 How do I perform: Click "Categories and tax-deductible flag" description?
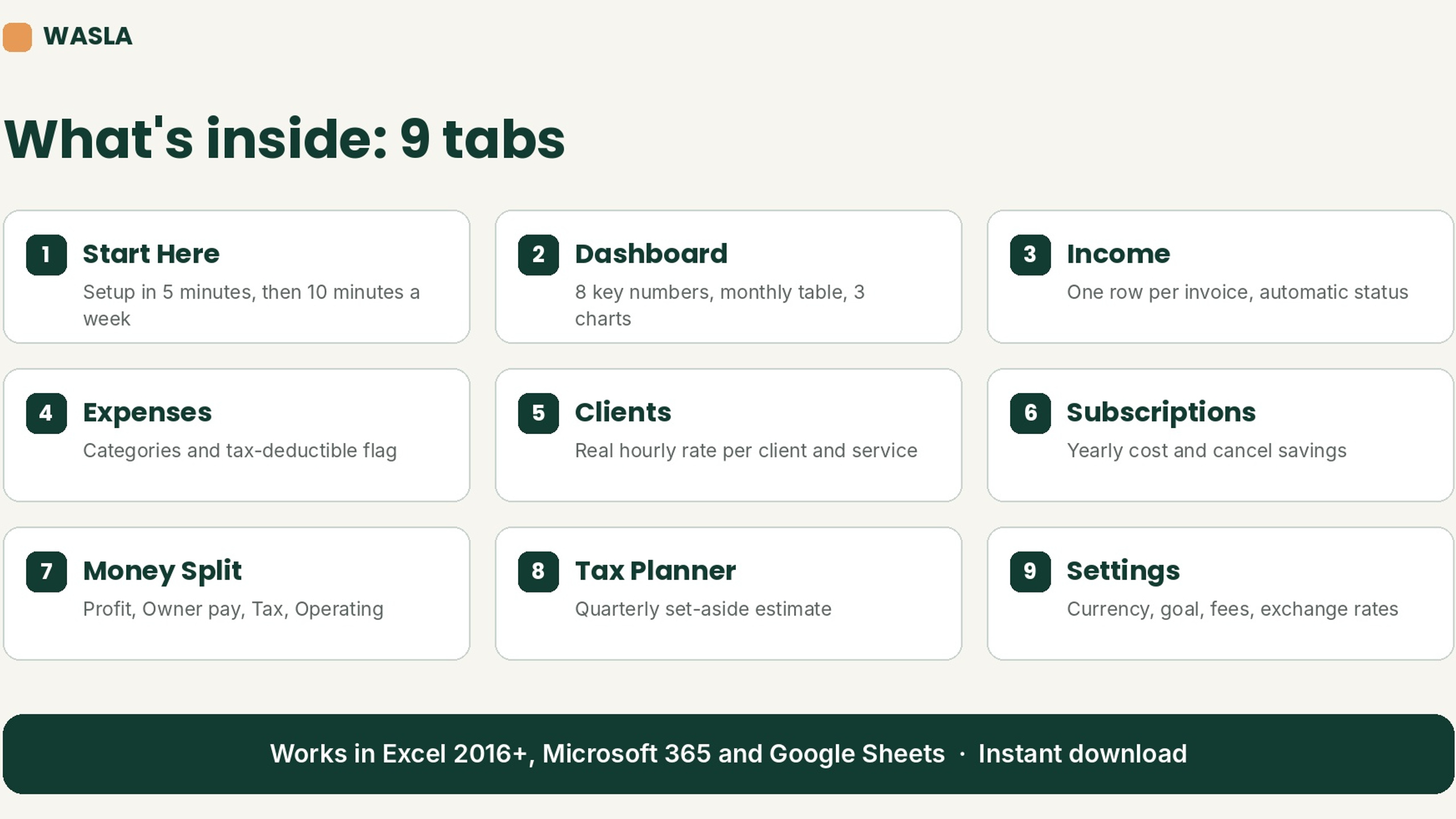[x=240, y=451]
